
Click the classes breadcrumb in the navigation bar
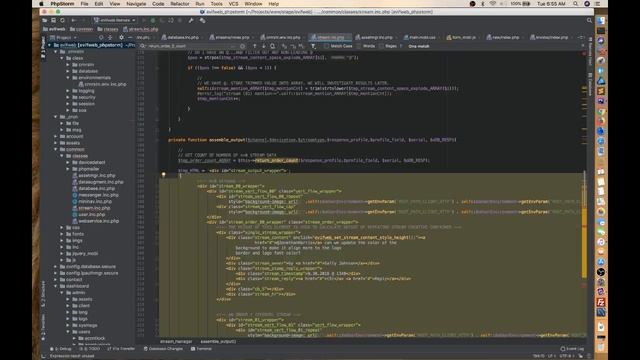(x=108, y=29)
